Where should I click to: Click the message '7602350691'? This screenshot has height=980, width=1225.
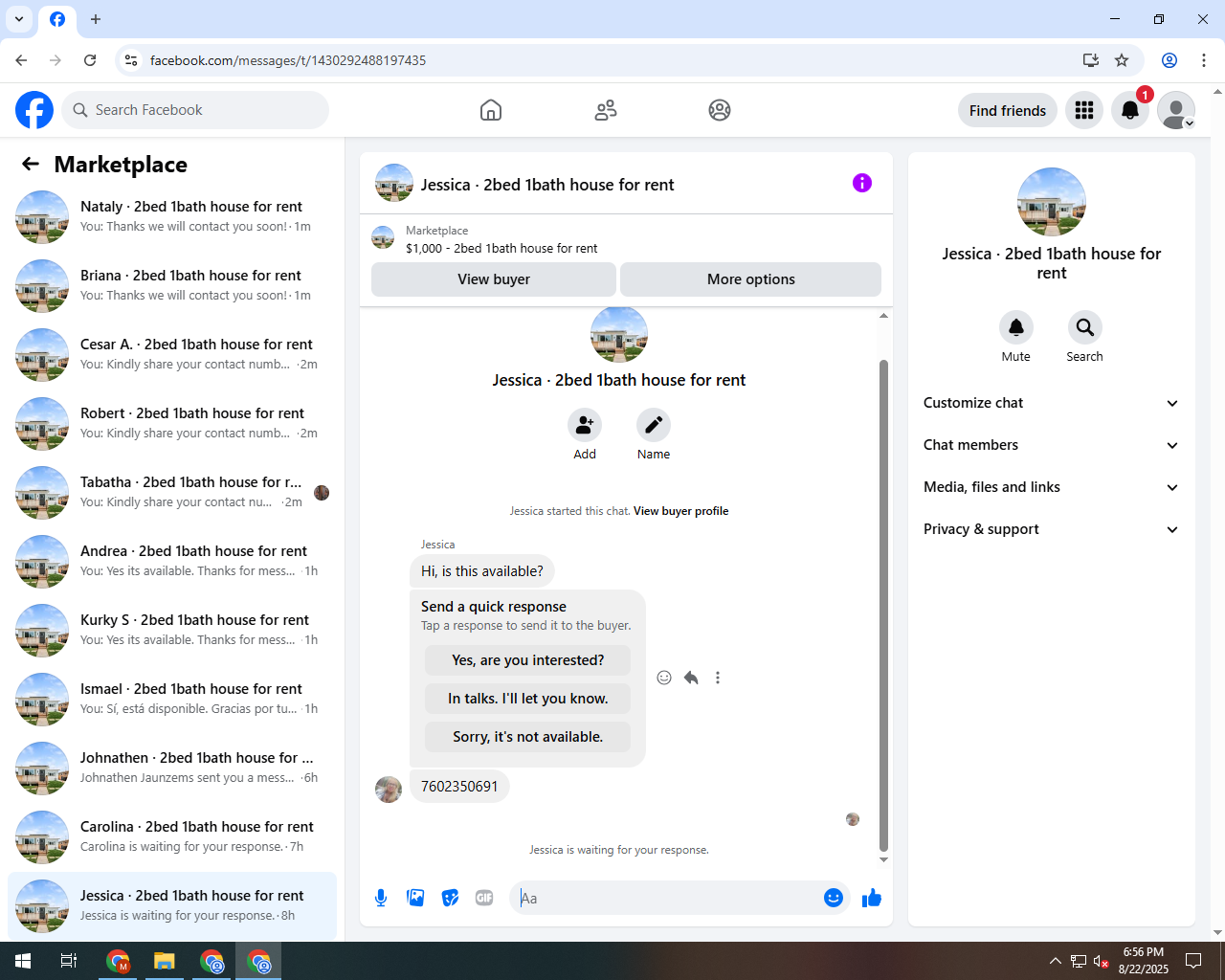coord(459,787)
